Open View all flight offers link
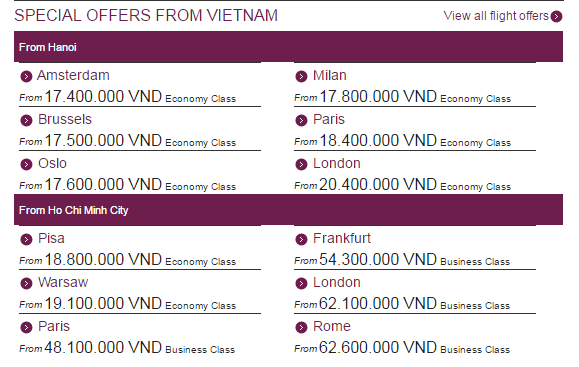 point(496,16)
